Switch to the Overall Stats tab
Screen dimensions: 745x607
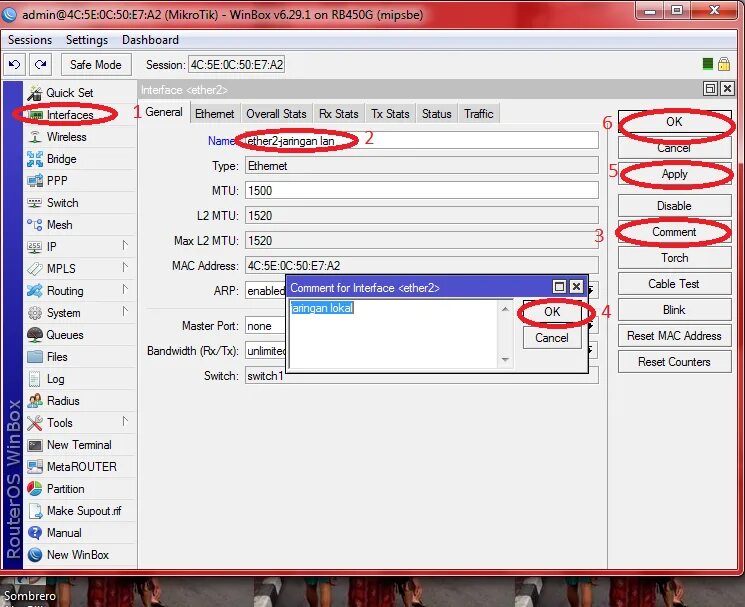point(277,114)
